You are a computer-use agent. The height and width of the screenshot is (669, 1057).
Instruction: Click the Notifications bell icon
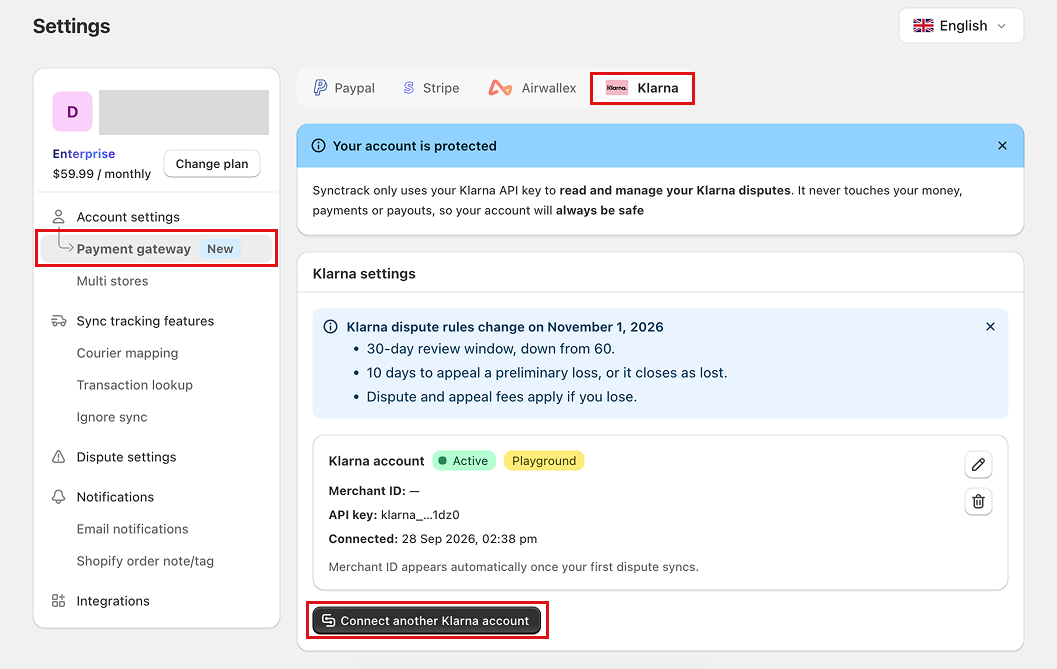point(59,497)
